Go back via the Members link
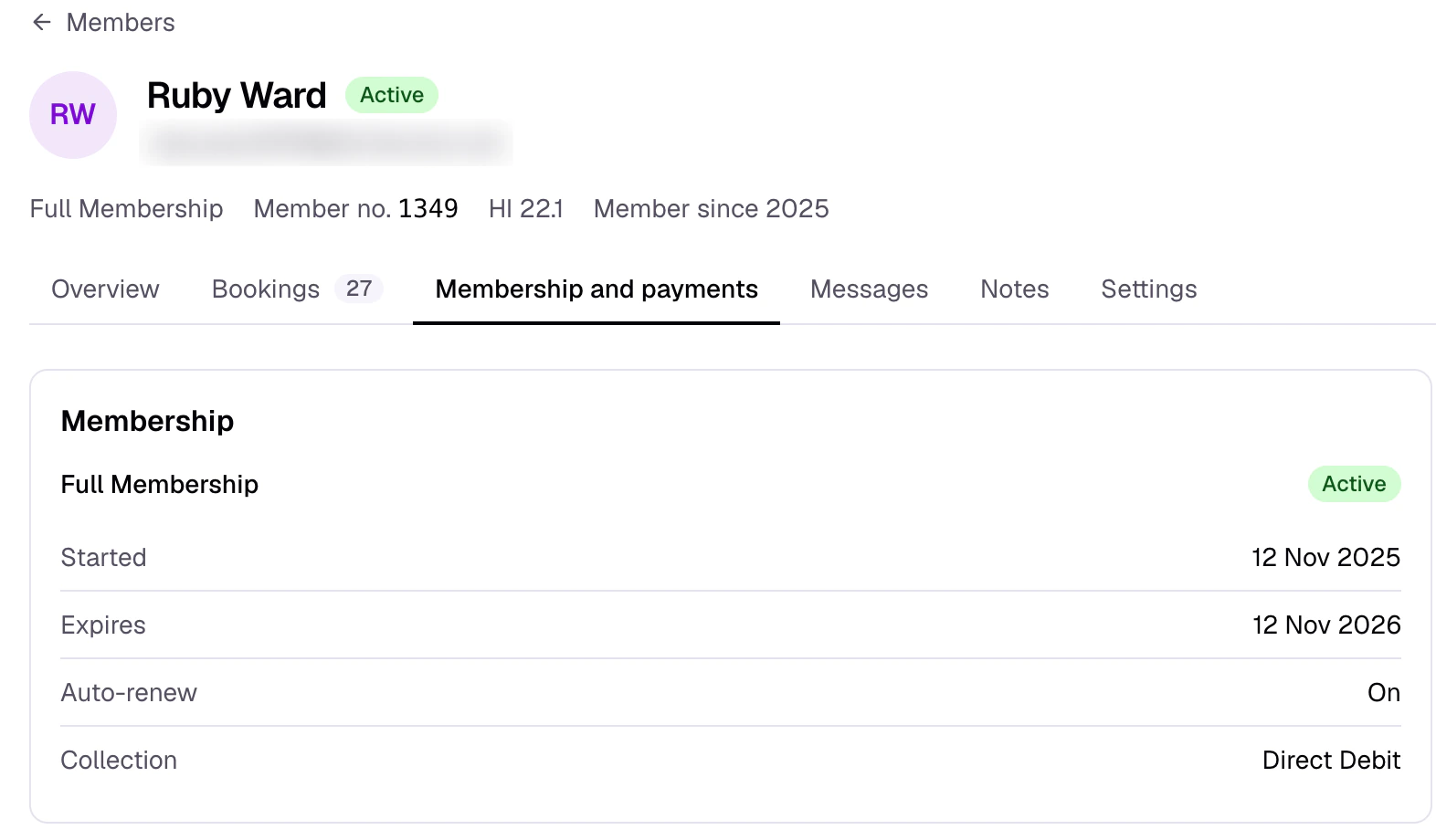Screen dimensions: 1436x840 point(121,22)
